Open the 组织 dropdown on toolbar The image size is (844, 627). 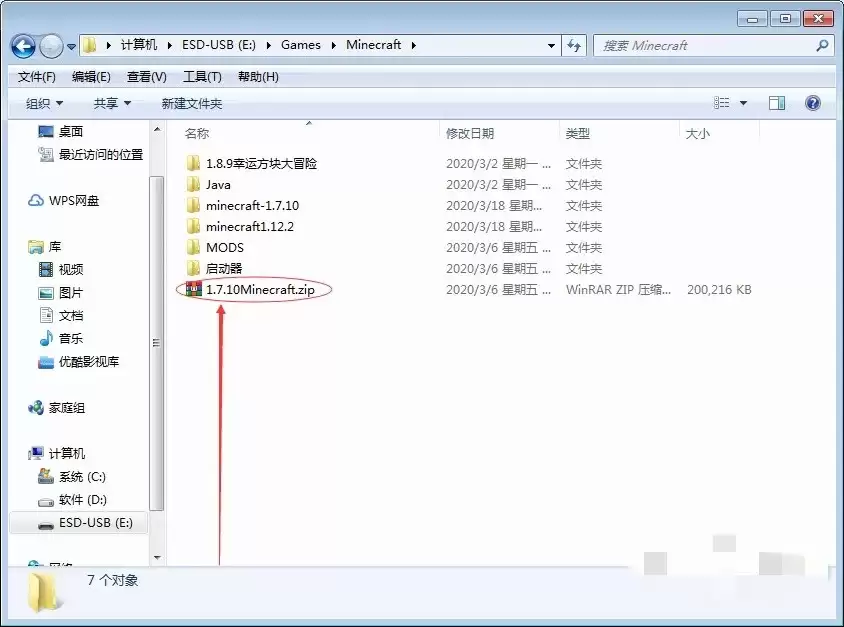pyautogui.click(x=44, y=103)
